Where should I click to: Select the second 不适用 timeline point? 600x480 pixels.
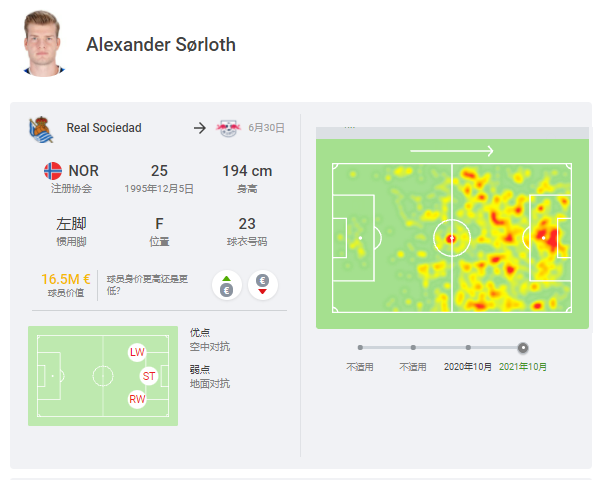(x=413, y=348)
